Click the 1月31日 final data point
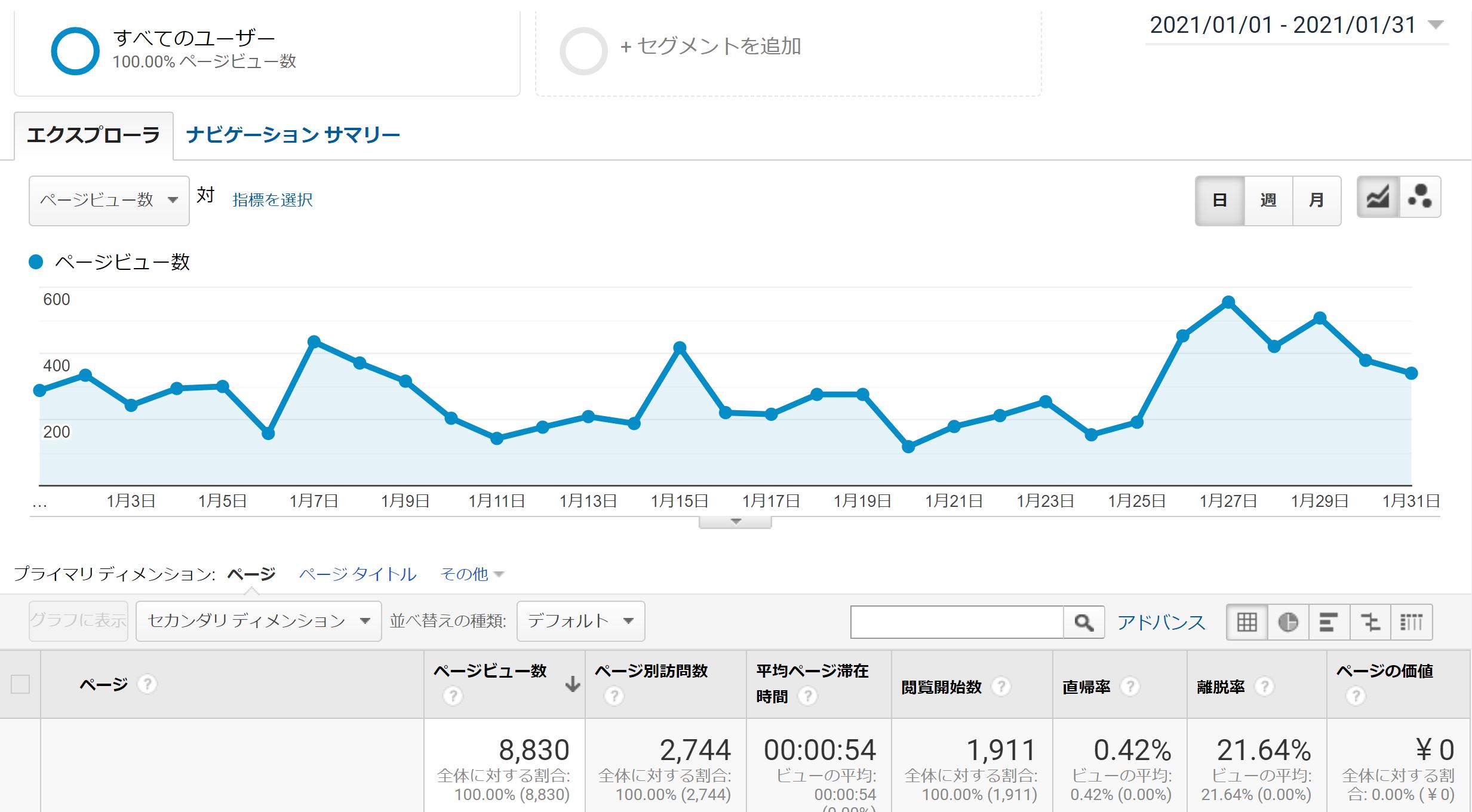 (x=1412, y=373)
